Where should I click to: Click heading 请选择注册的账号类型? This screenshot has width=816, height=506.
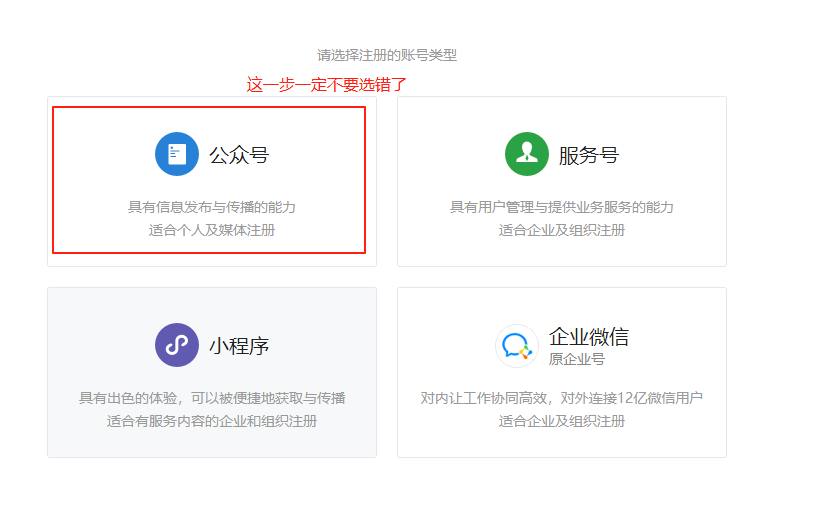click(x=387, y=55)
